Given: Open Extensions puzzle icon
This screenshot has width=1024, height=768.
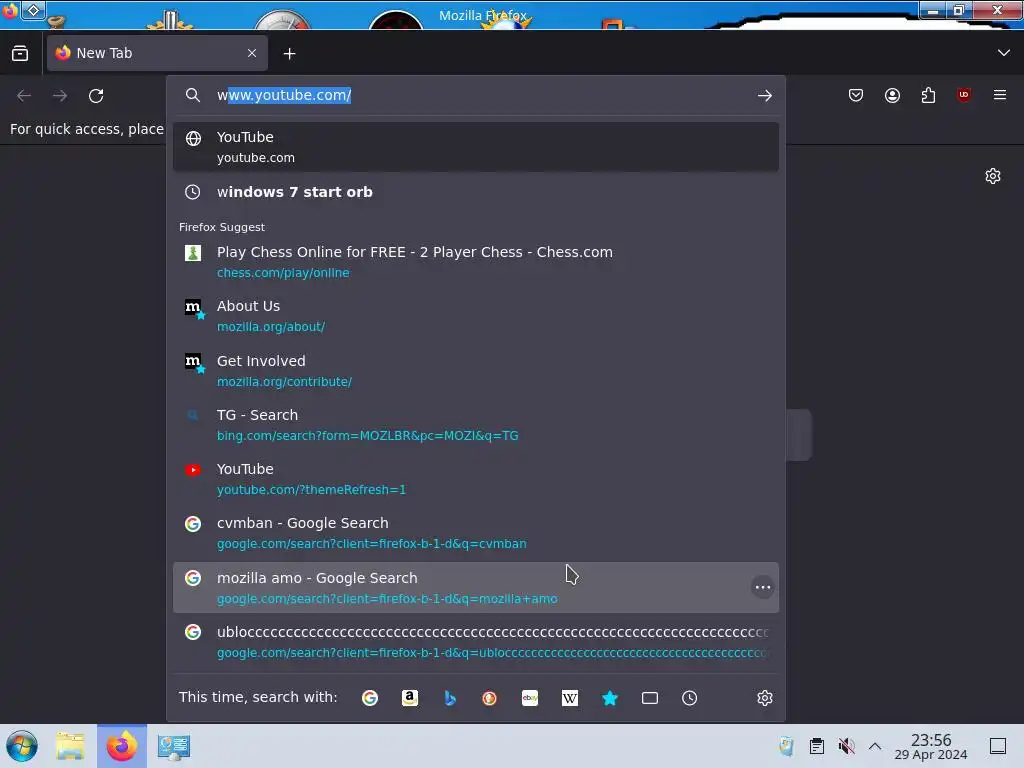Looking at the screenshot, I should 928,95.
